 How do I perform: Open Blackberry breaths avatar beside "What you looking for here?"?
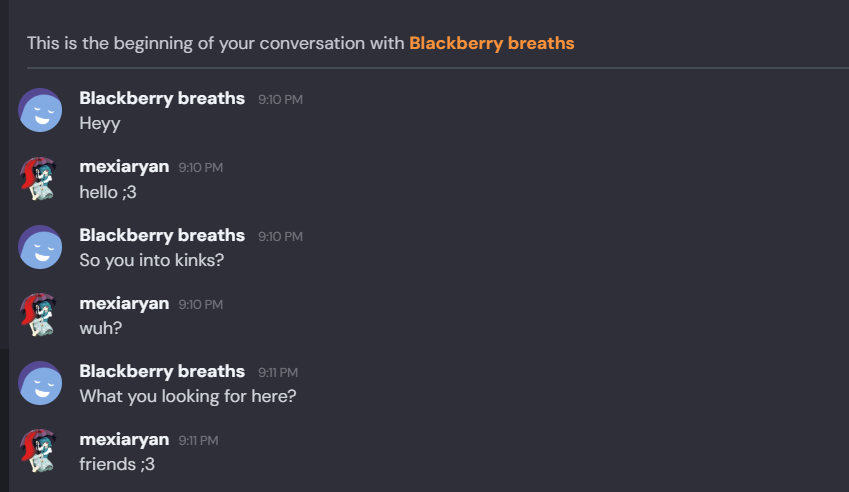click(x=40, y=383)
